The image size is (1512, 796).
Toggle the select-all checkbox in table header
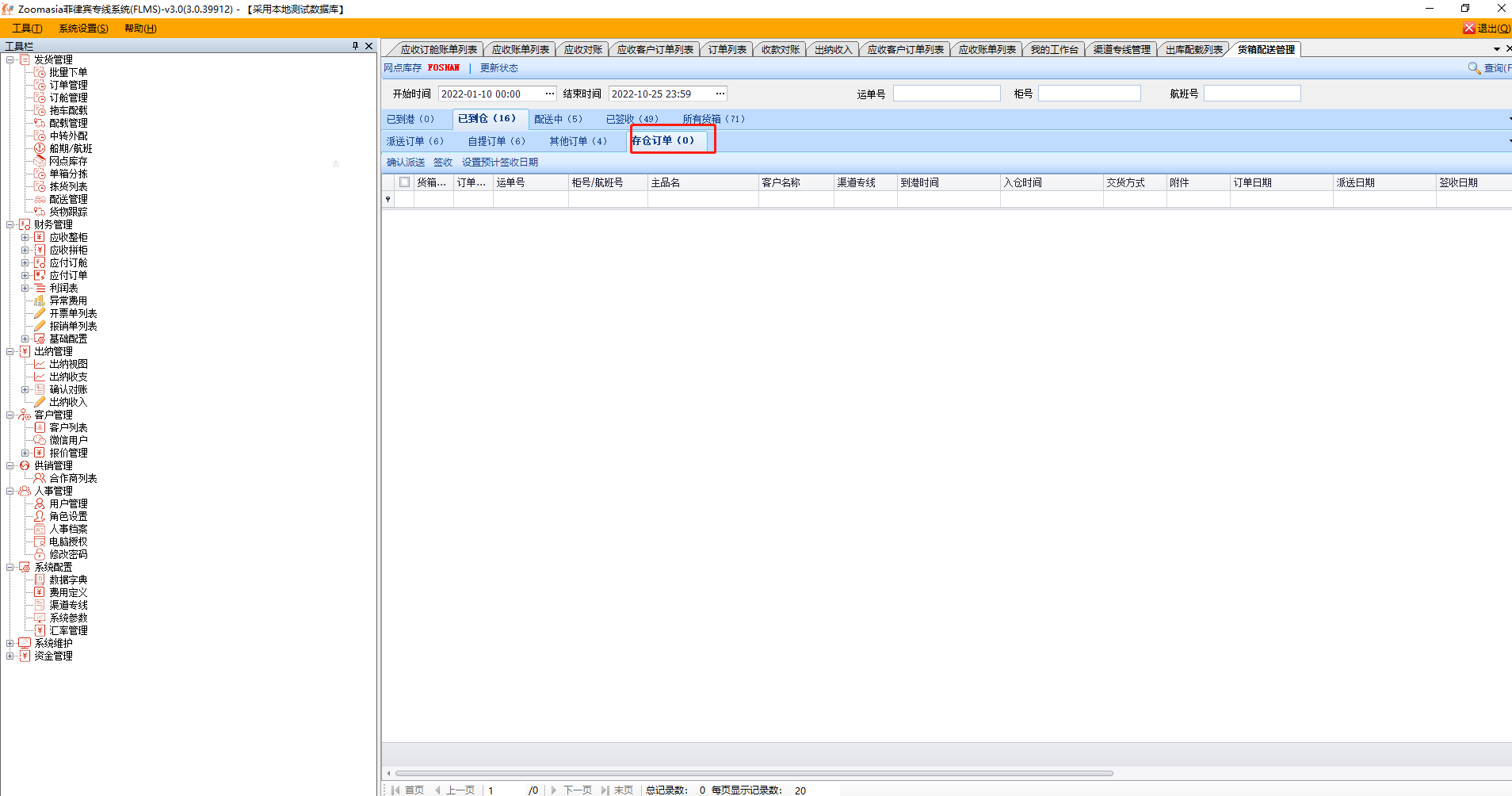coord(405,182)
